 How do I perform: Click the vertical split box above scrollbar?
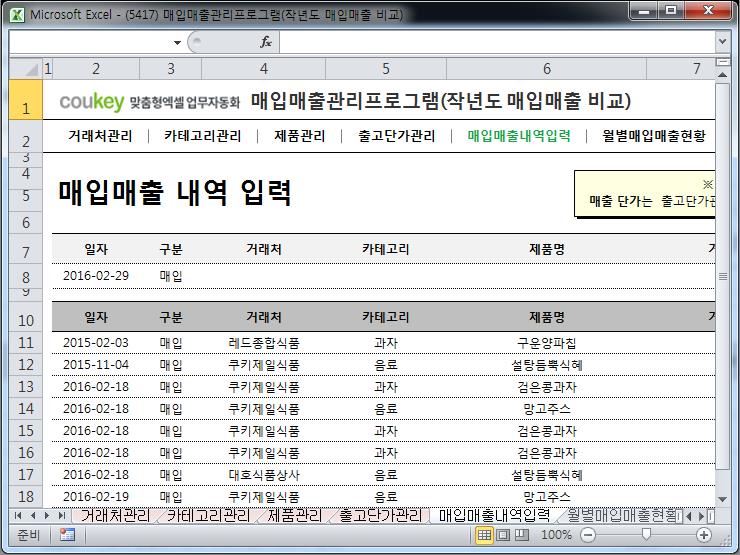(x=723, y=62)
